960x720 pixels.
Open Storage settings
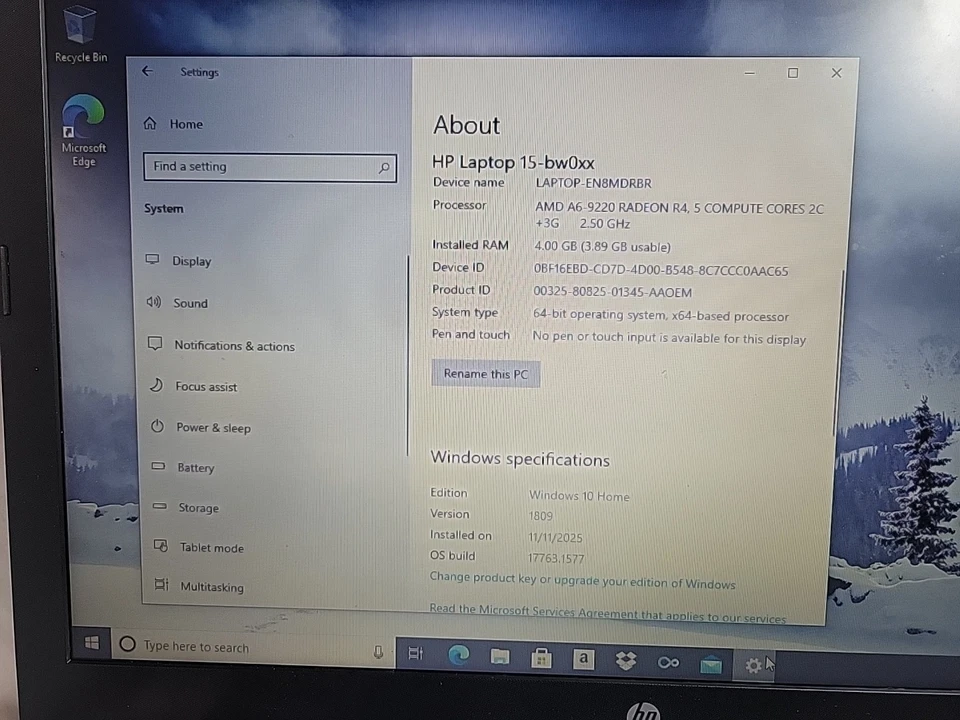[198, 507]
